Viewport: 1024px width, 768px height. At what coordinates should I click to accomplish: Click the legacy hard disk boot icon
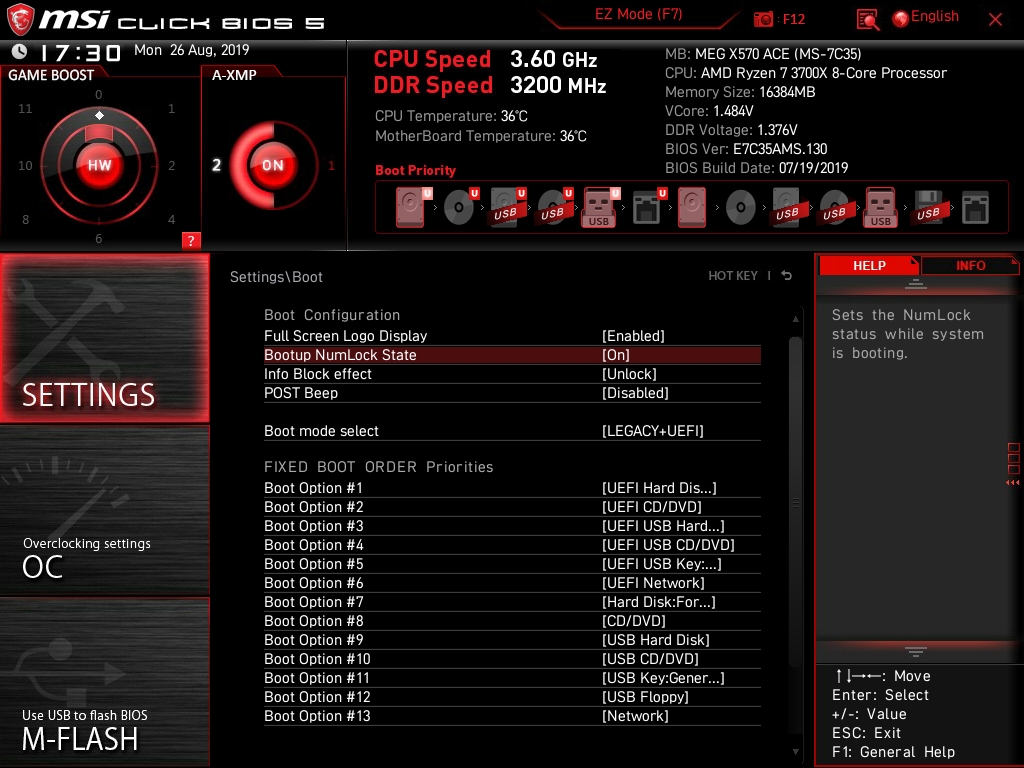coord(692,207)
